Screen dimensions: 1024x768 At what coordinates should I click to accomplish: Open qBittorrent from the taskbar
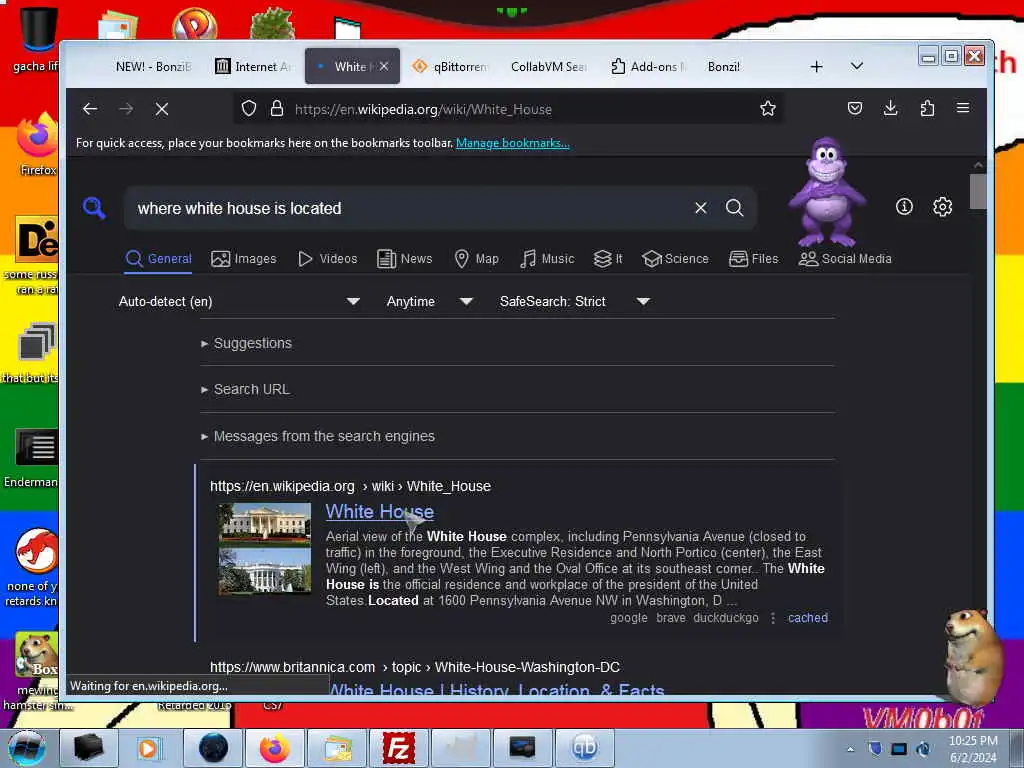[x=584, y=748]
